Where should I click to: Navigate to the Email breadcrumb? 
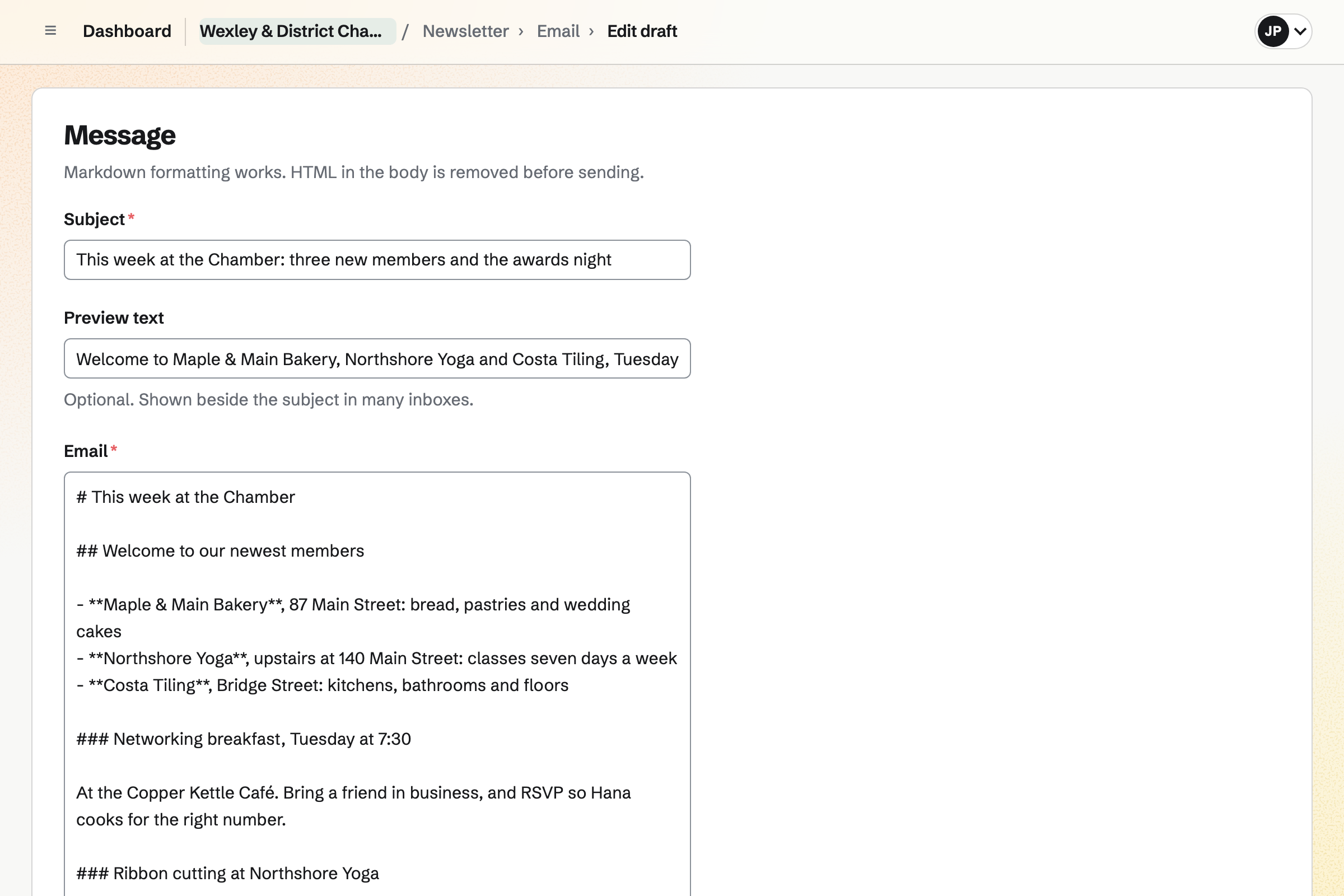[558, 31]
